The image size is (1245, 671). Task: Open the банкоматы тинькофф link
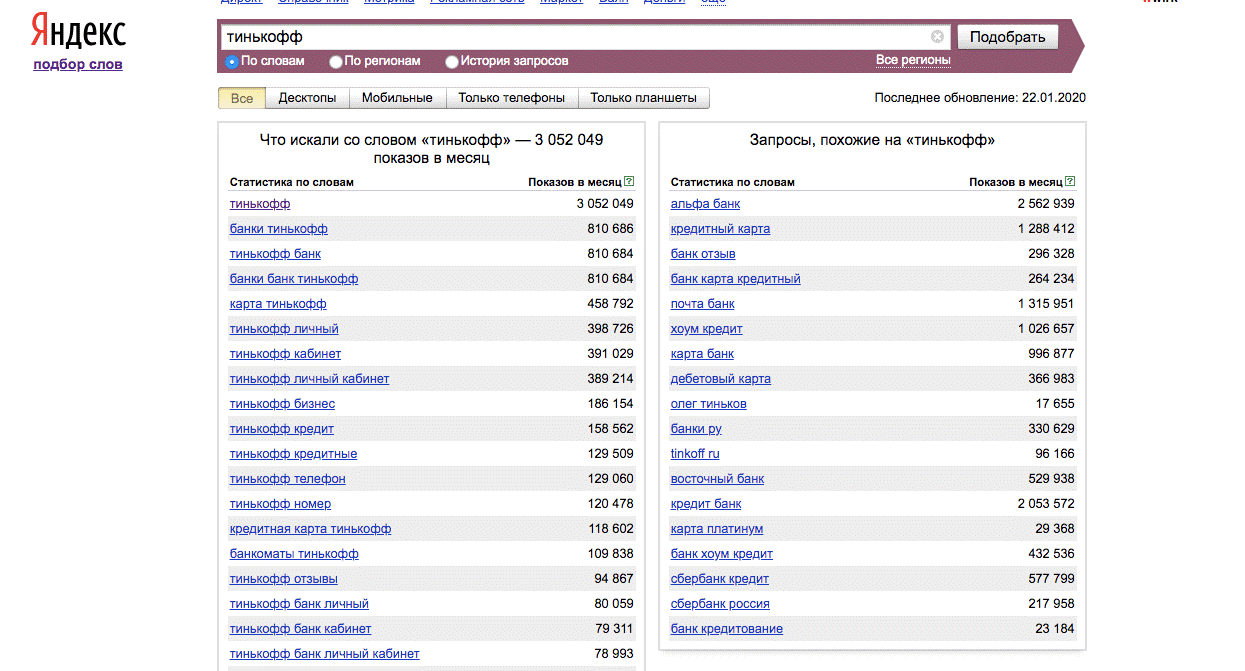294,554
